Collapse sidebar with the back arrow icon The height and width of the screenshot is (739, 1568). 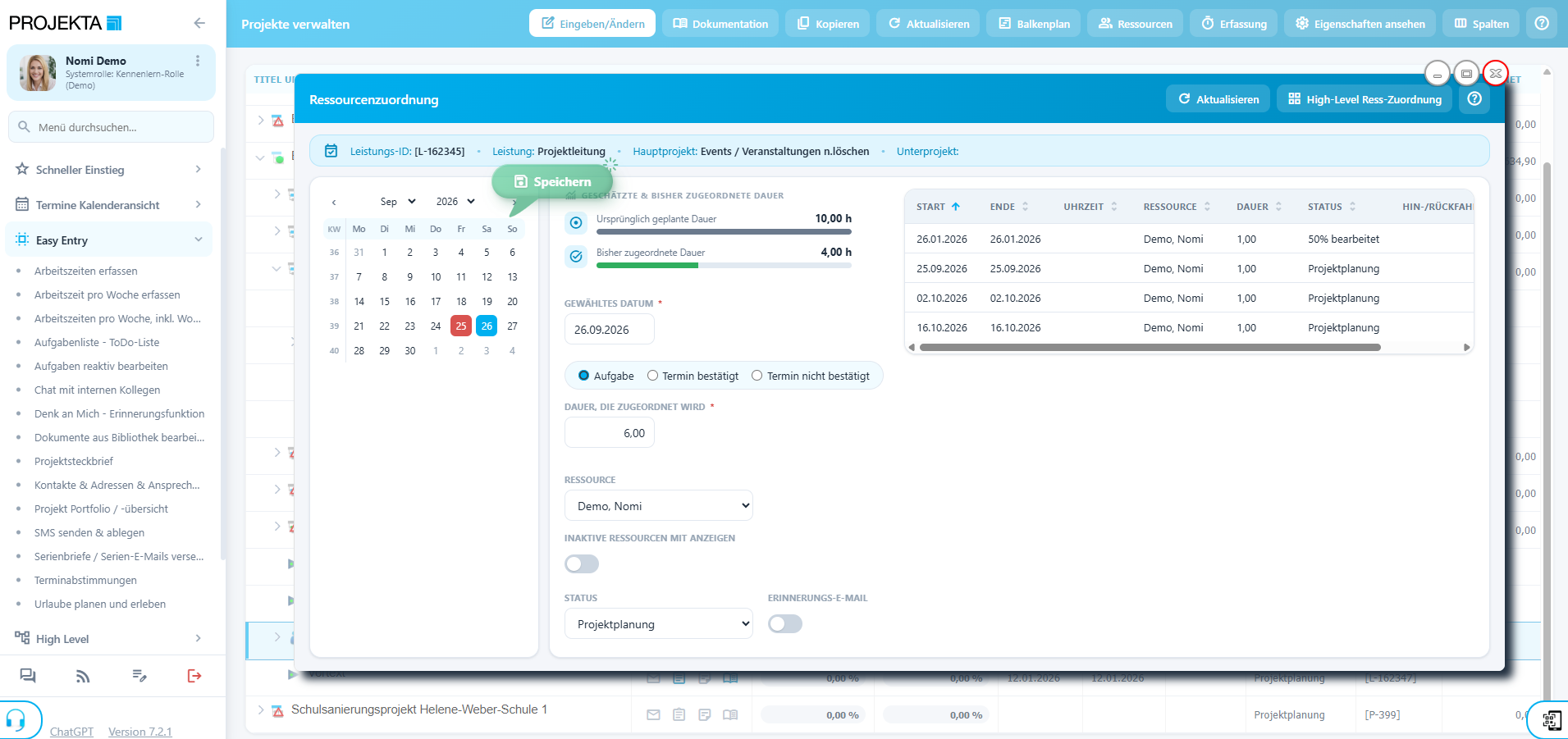[199, 23]
